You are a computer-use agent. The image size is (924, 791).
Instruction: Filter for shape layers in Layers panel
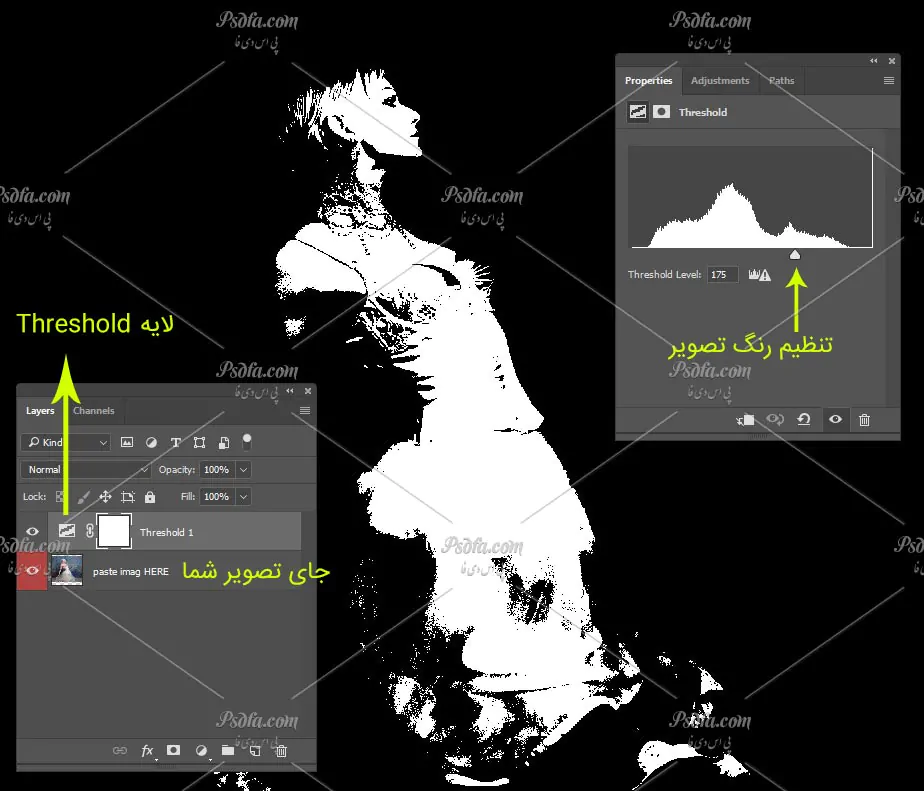(x=200, y=442)
